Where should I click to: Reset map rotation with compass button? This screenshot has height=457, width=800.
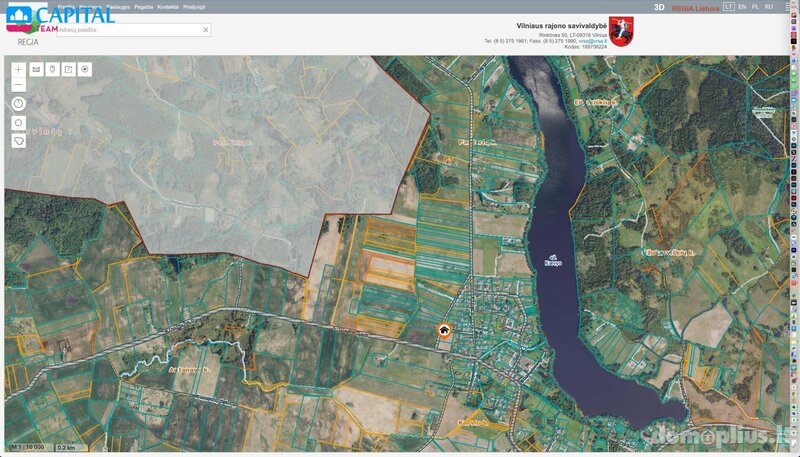pyautogui.click(x=18, y=104)
